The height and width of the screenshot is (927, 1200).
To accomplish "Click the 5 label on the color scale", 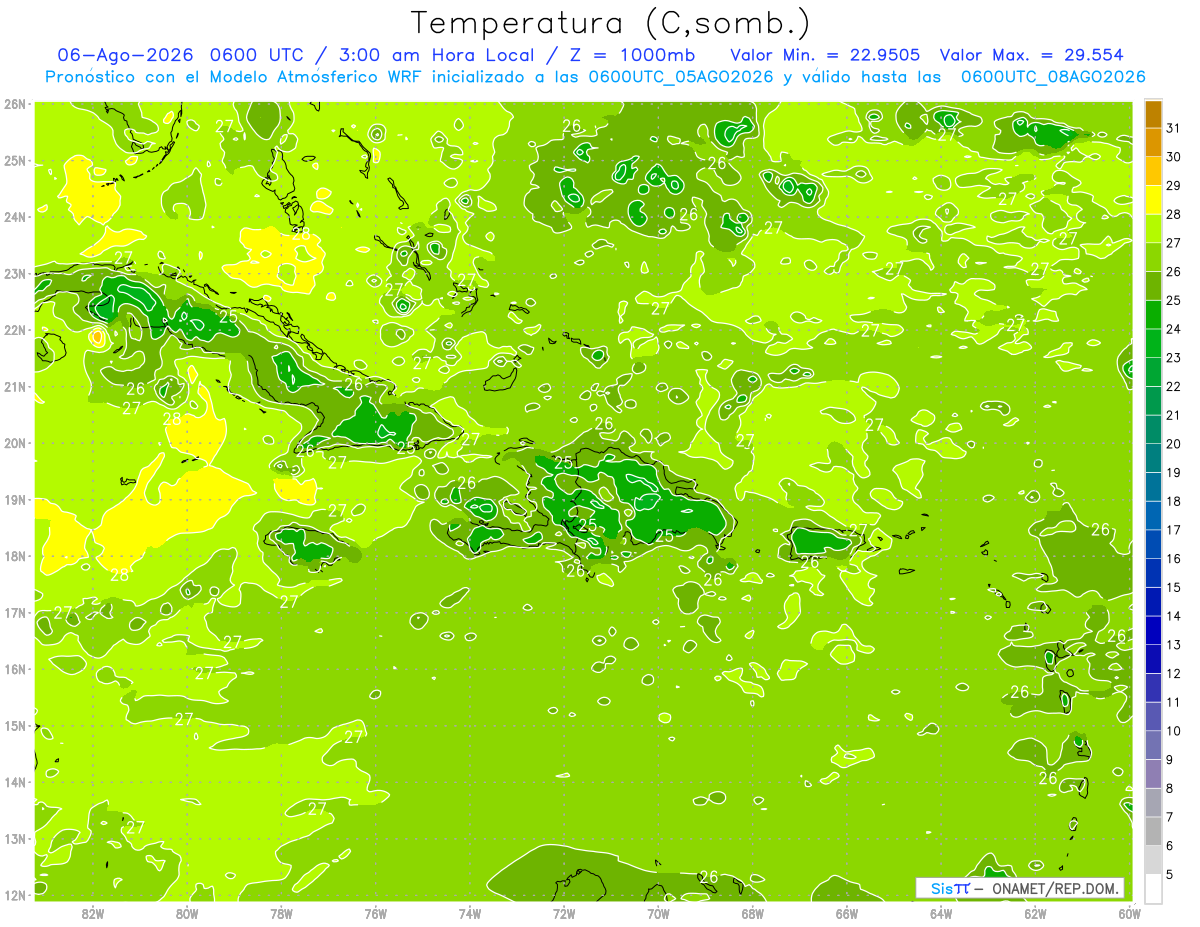I will pos(1170,875).
